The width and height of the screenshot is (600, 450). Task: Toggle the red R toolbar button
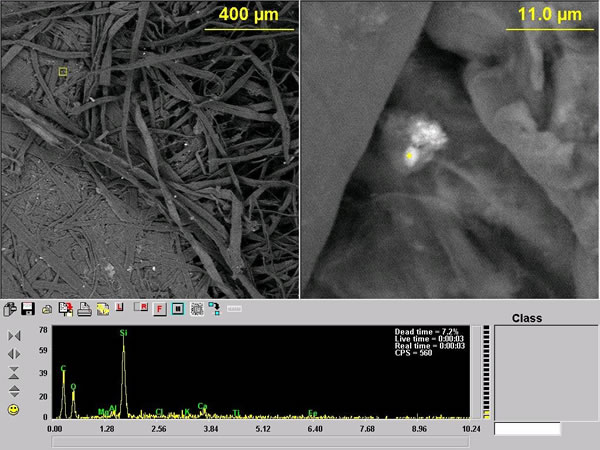point(141,307)
